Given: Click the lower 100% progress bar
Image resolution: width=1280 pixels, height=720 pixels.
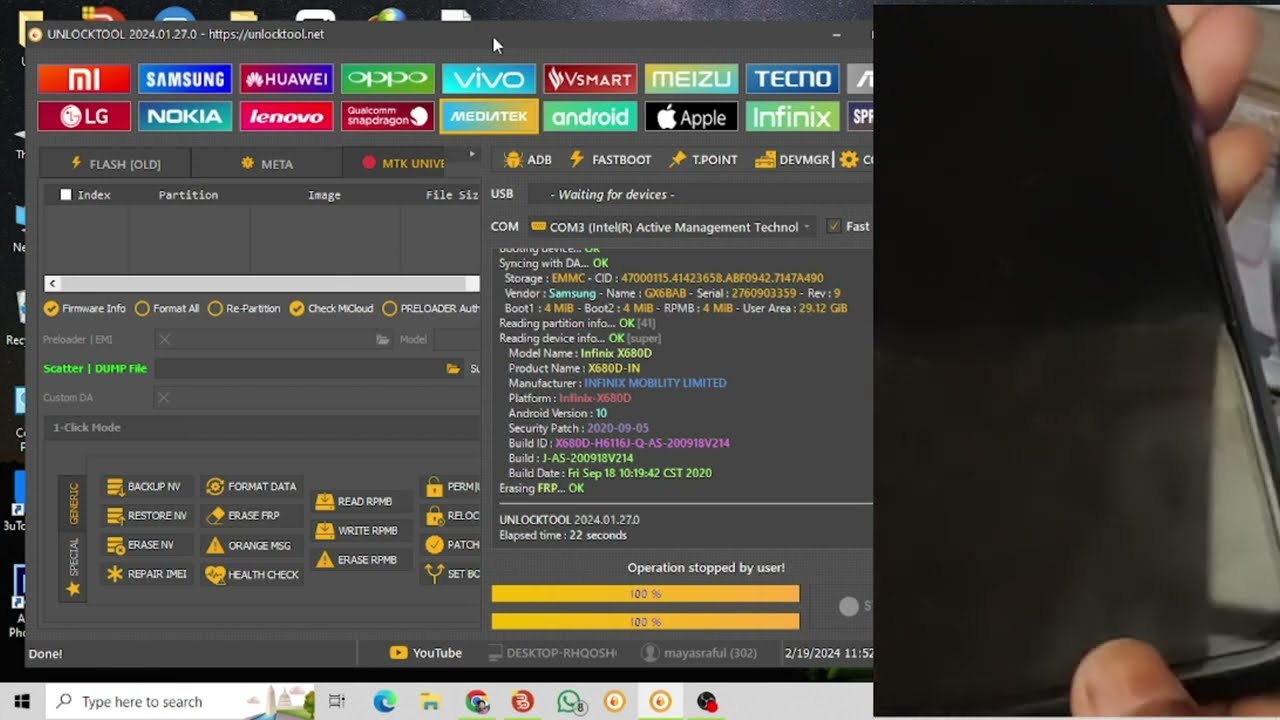Looking at the screenshot, I should [x=646, y=622].
